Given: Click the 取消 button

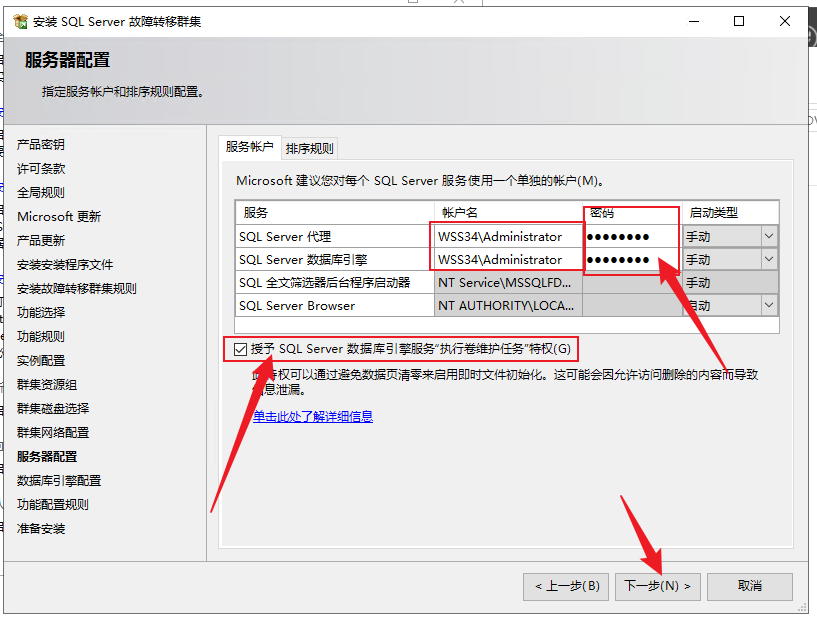Looking at the screenshot, I should [x=750, y=586].
